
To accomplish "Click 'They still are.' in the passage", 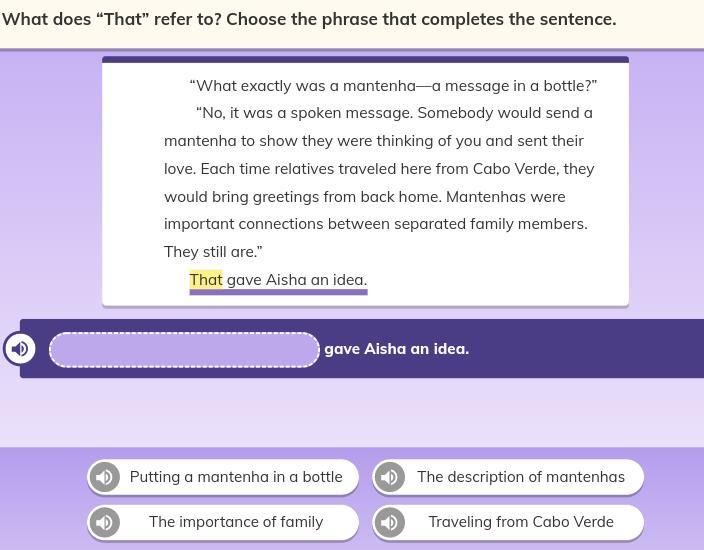I will [x=213, y=252].
